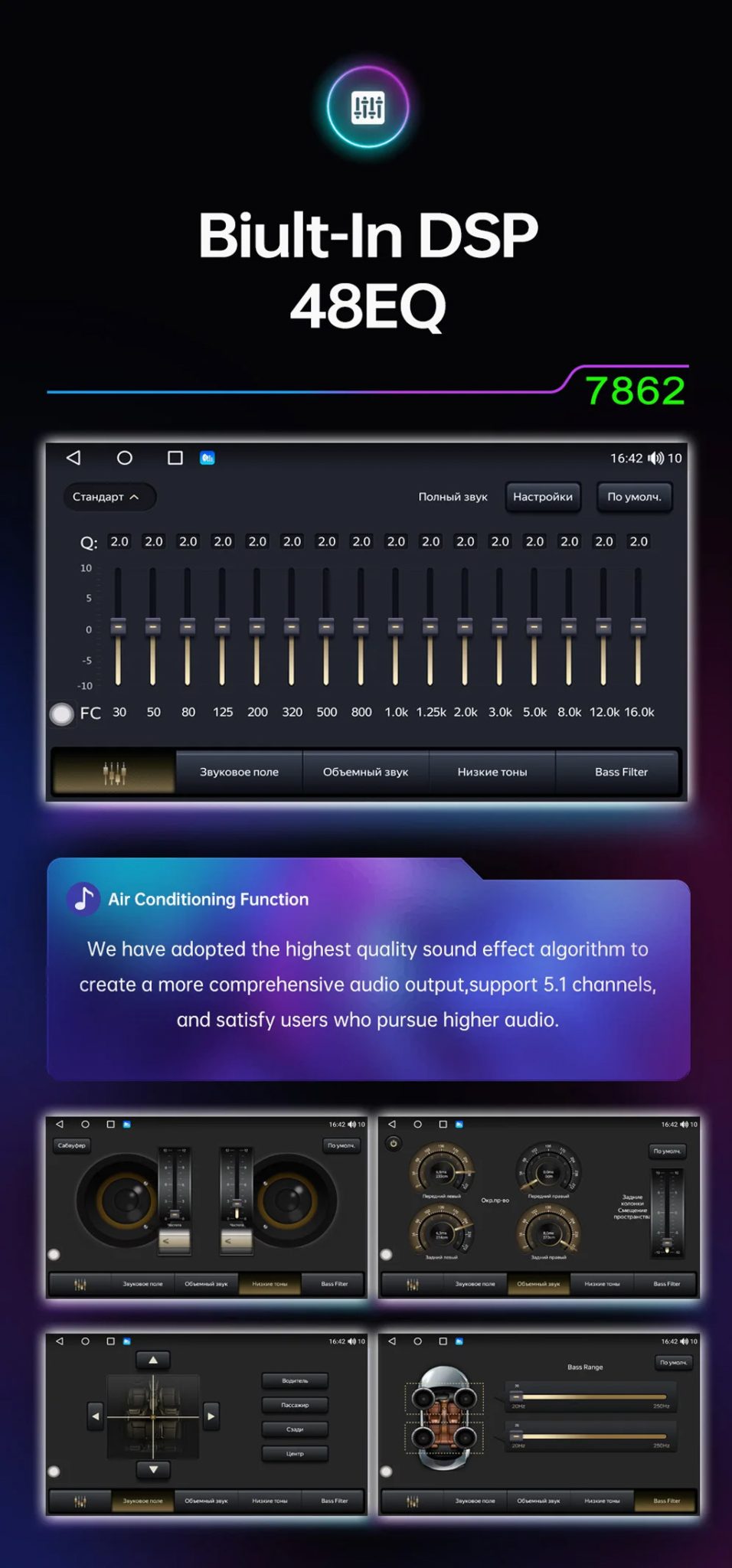The width and height of the screenshot is (732, 1568).
Task: Shift sound field right with the right arrow
Action: 211,1416
